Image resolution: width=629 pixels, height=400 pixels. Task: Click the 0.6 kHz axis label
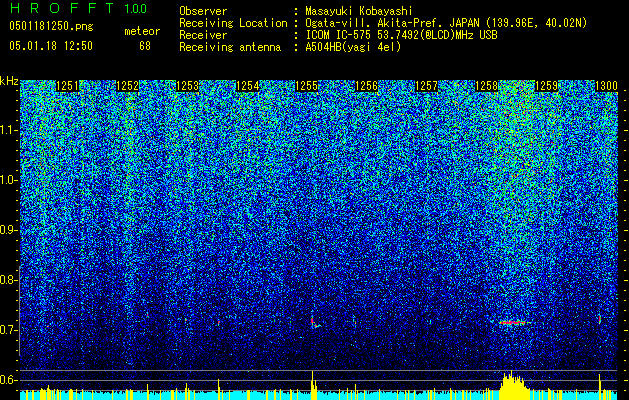pyautogui.click(x=9, y=380)
